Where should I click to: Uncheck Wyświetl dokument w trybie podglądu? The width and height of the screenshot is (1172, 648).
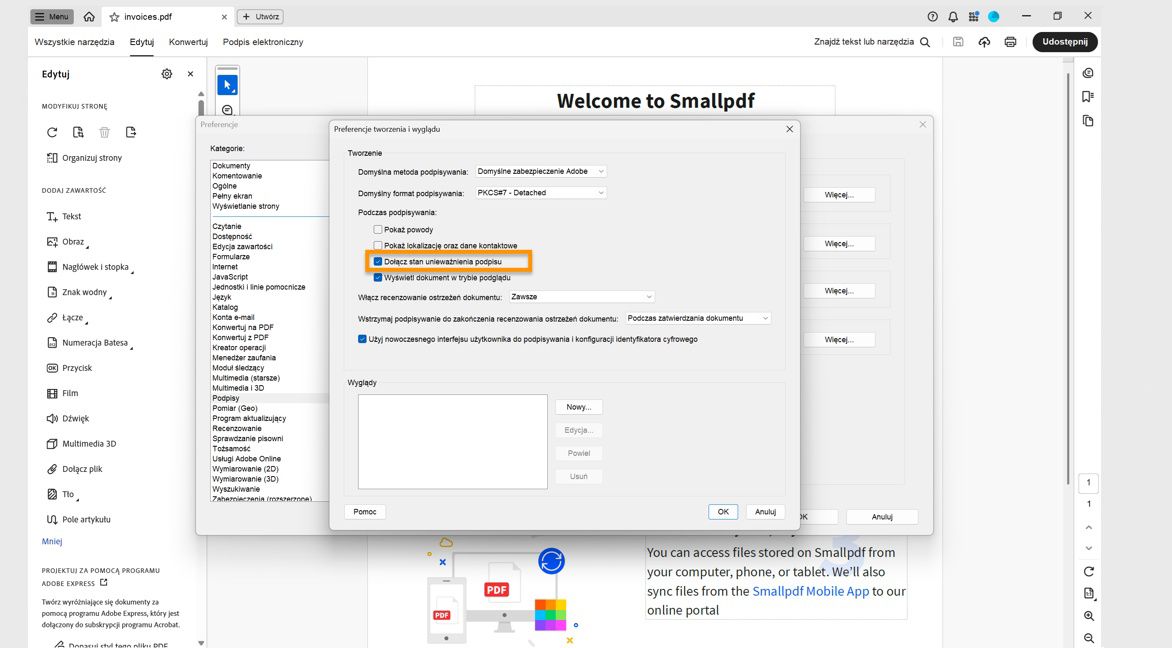[377, 277]
